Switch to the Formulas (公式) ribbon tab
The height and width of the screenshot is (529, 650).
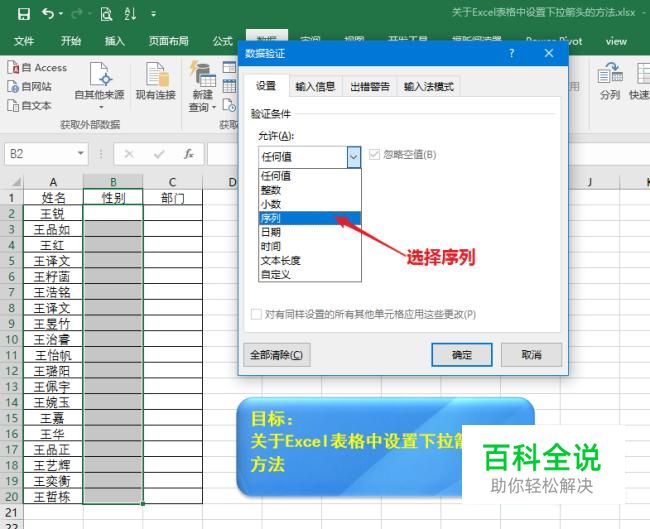pos(223,41)
